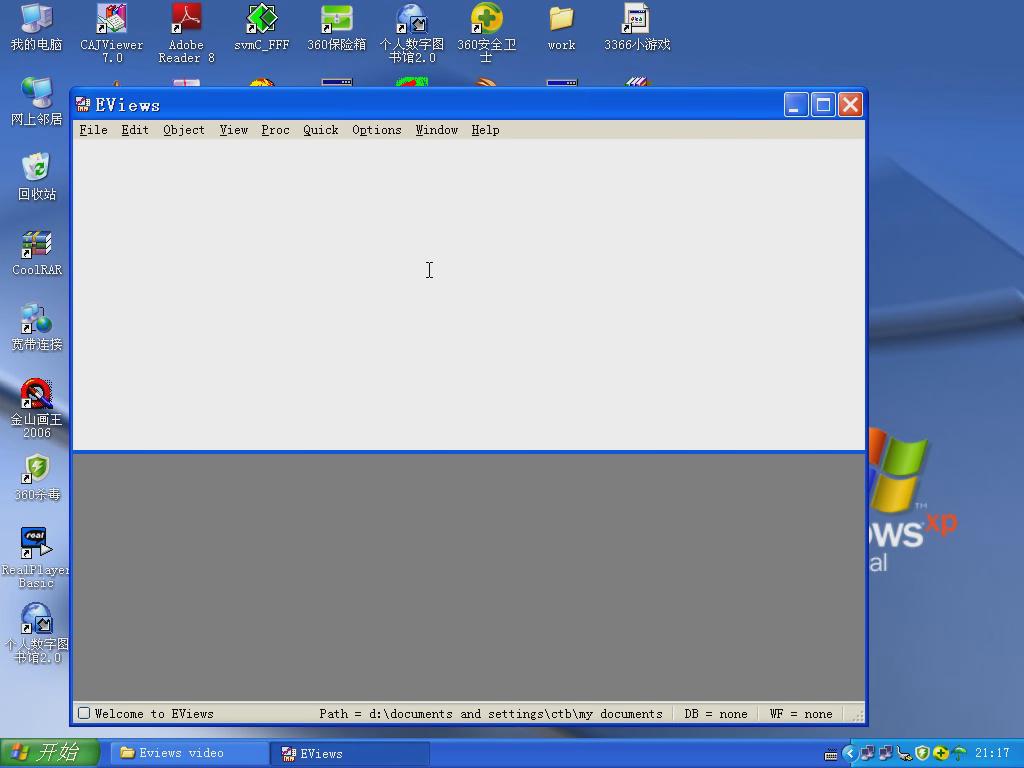Select the 3366小游戏 desktop shortcut

pyautogui.click(x=637, y=28)
